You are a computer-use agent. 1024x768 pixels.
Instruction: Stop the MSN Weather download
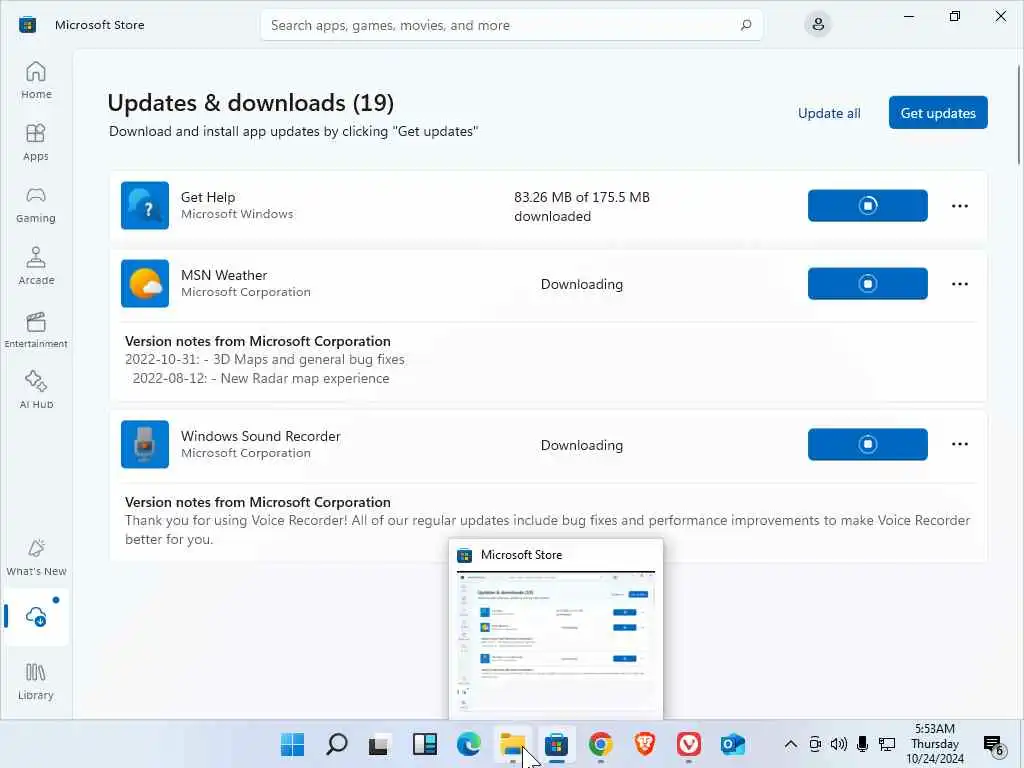(x=867, y=283)
